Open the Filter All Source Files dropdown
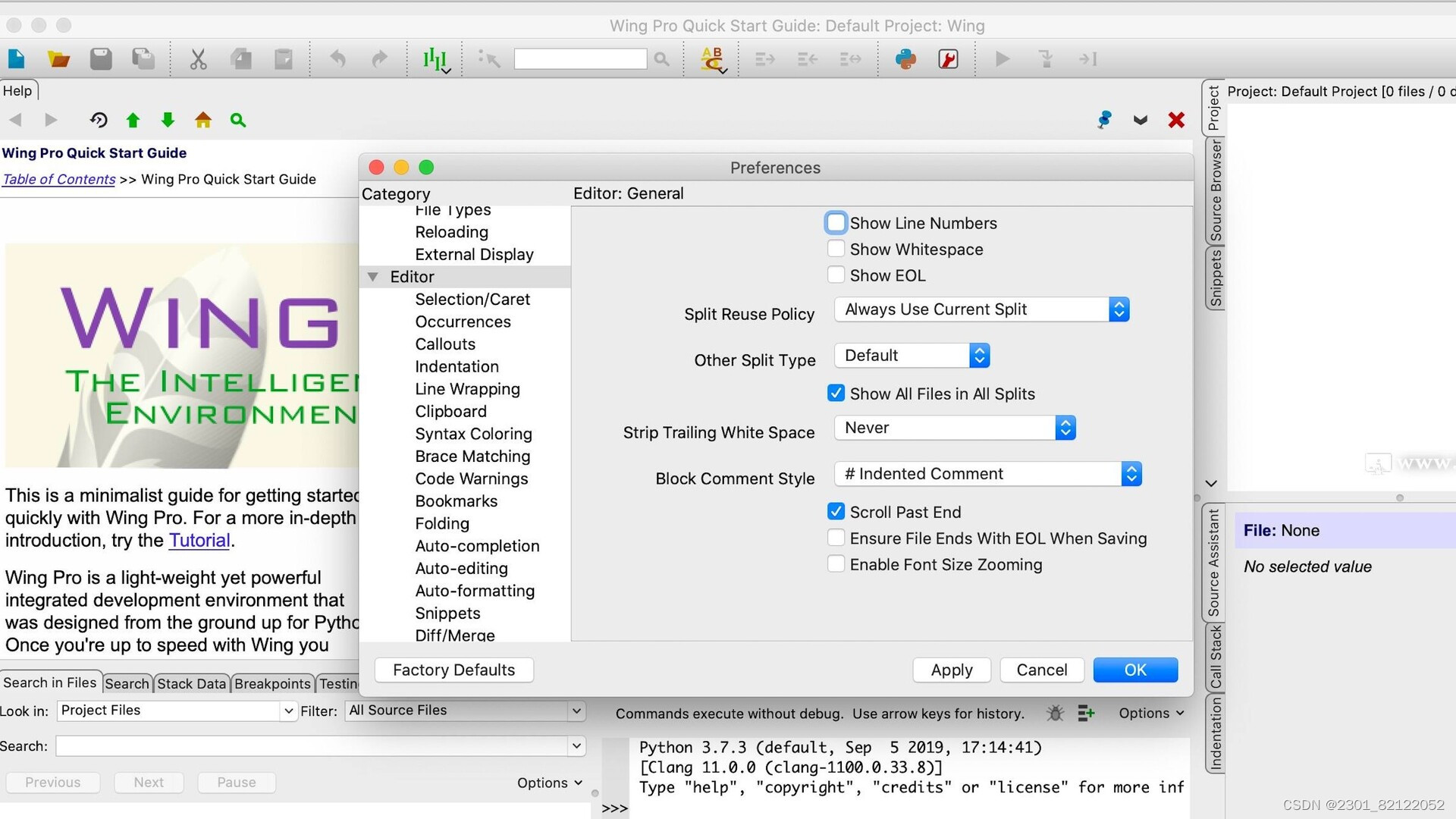This screenshot has height=819, width=1456. 466,711
